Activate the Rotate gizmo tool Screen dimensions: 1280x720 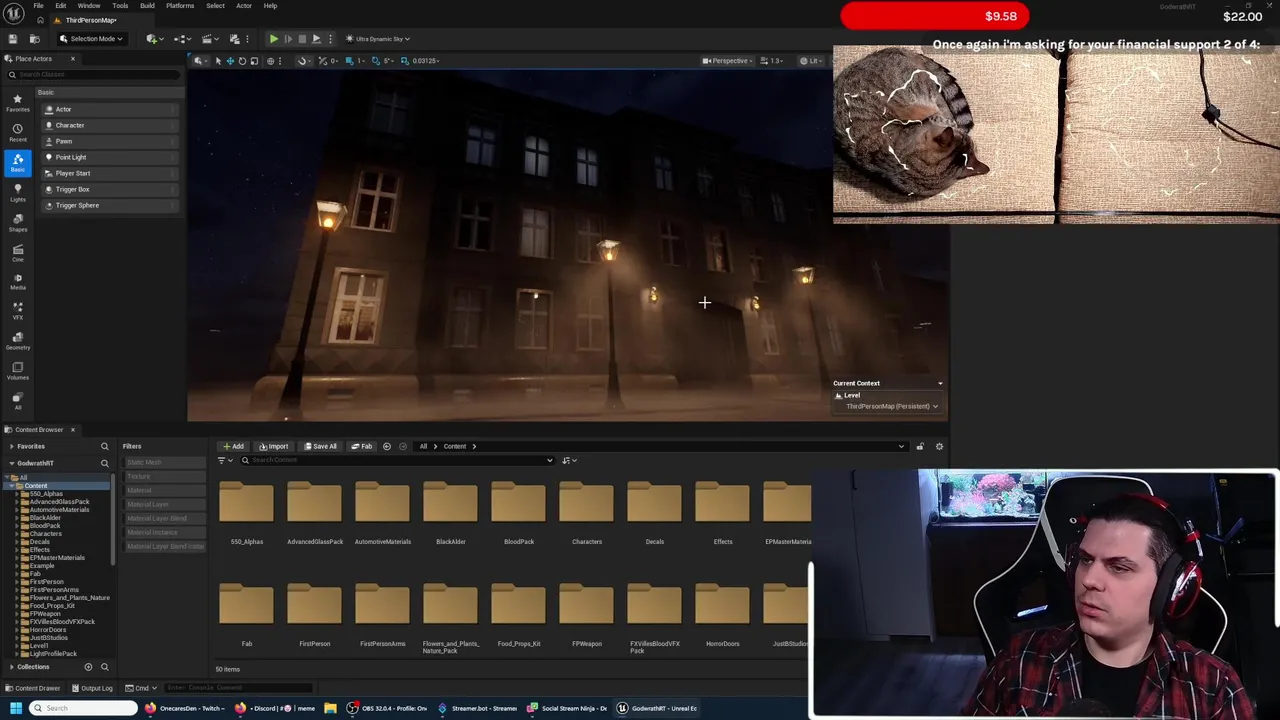242,61
